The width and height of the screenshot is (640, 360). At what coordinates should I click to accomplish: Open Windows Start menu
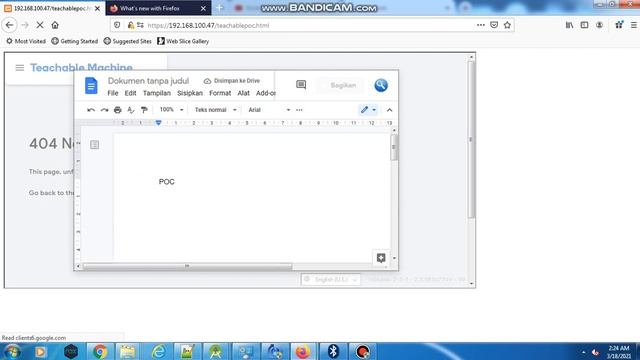click(x=12, y=351)
